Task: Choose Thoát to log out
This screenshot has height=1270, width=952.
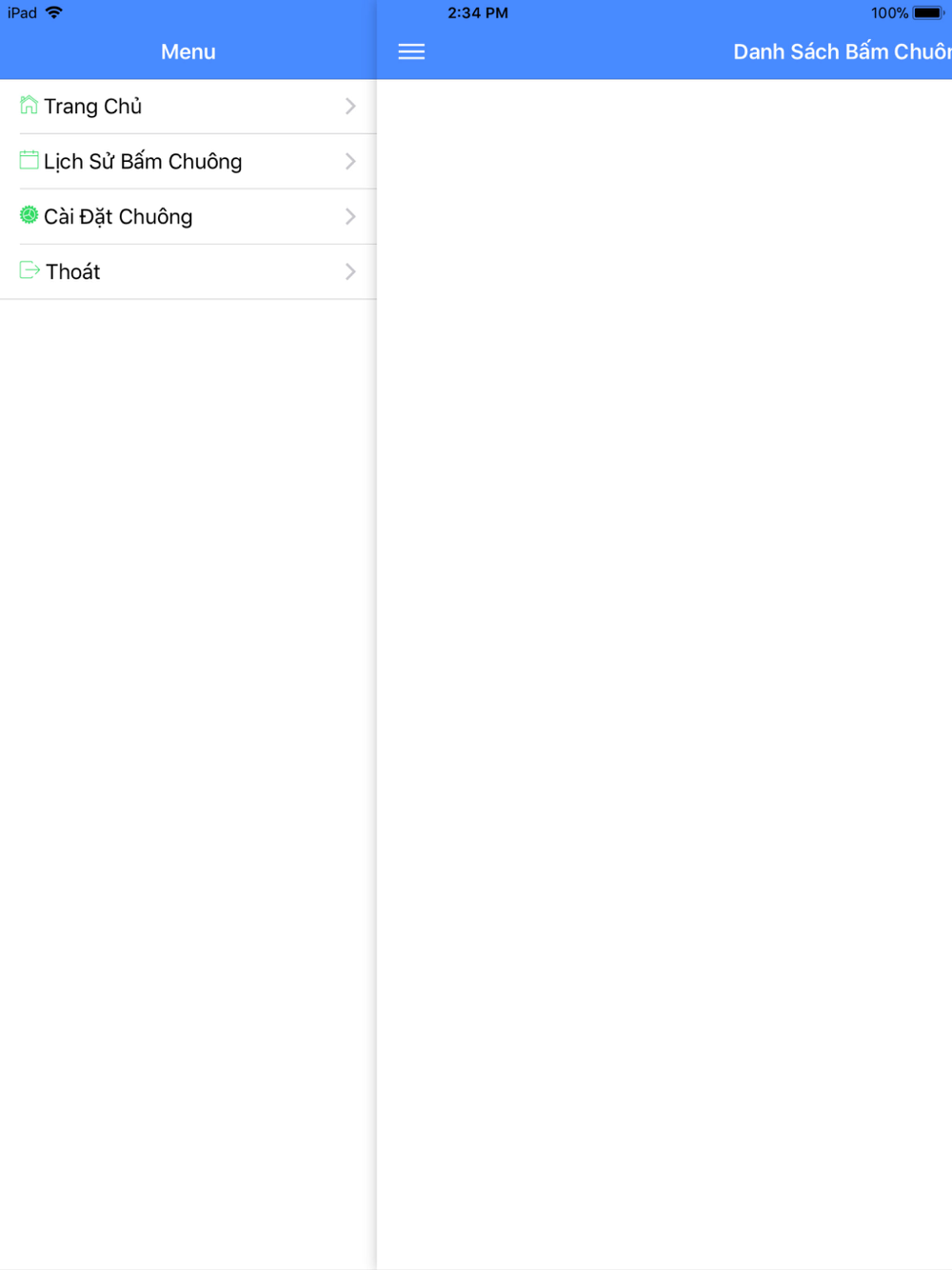Action: [x=188, y=271]
